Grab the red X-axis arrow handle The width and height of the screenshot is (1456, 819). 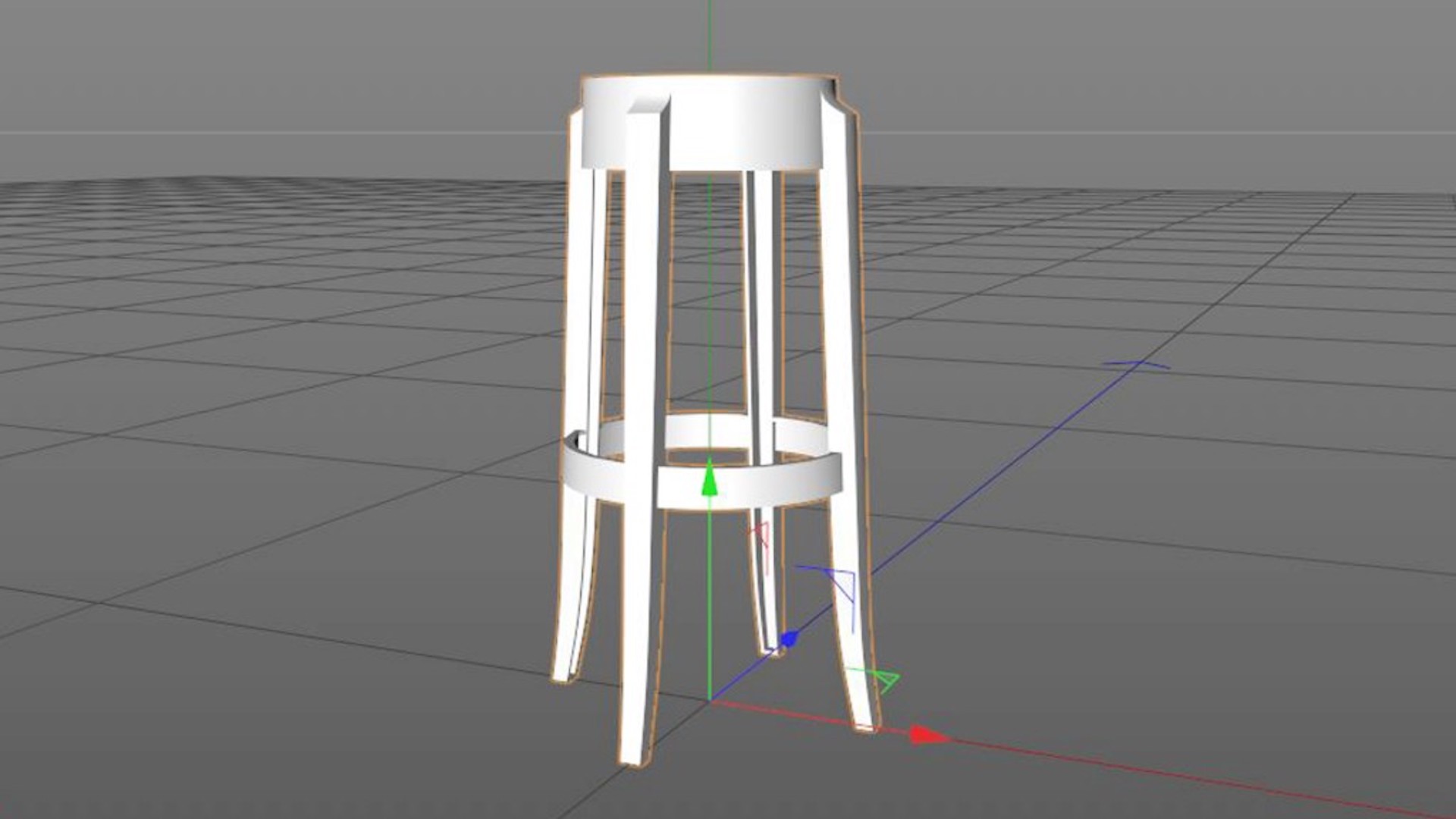[930, 735]
